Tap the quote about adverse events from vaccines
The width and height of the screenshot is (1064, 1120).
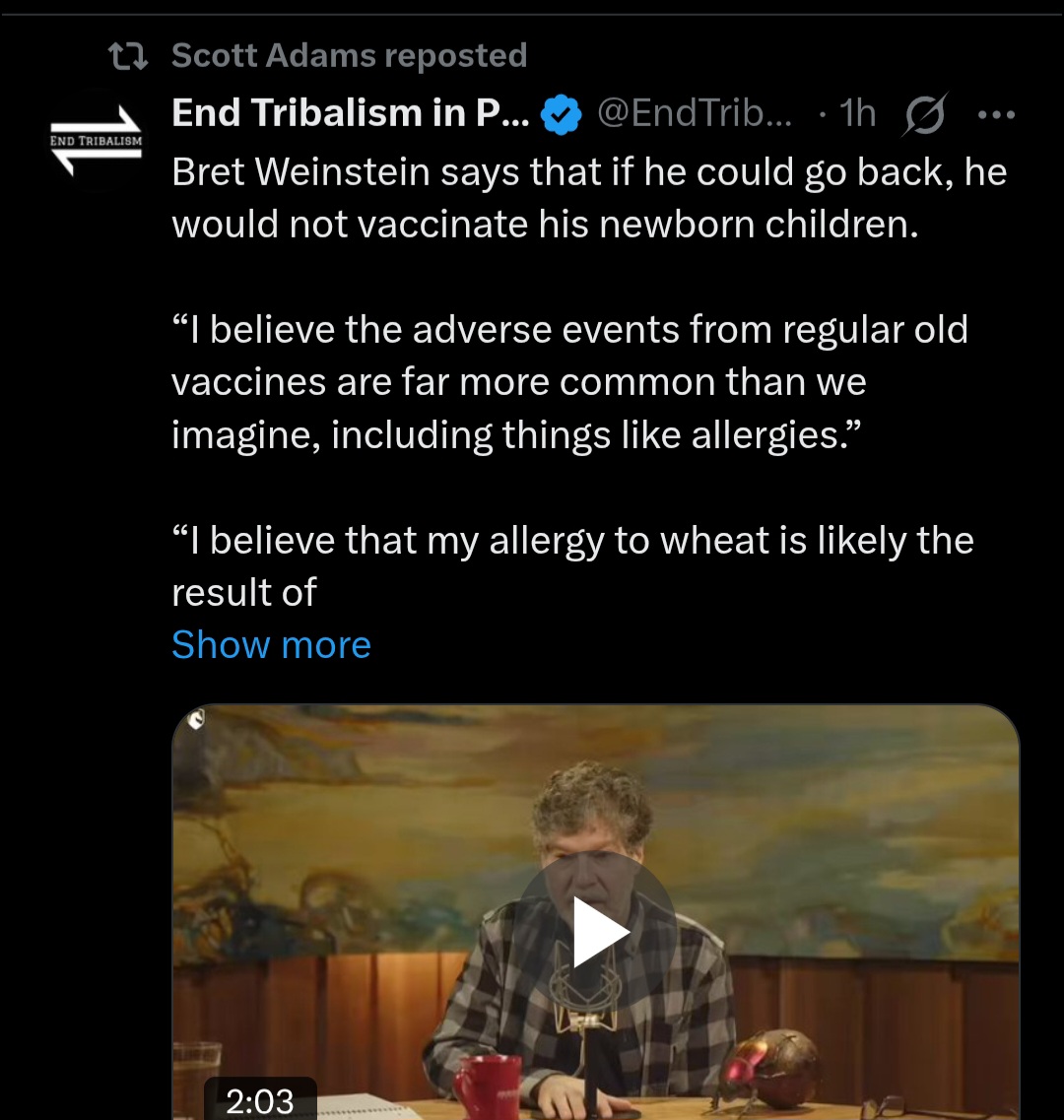(568, 382)
